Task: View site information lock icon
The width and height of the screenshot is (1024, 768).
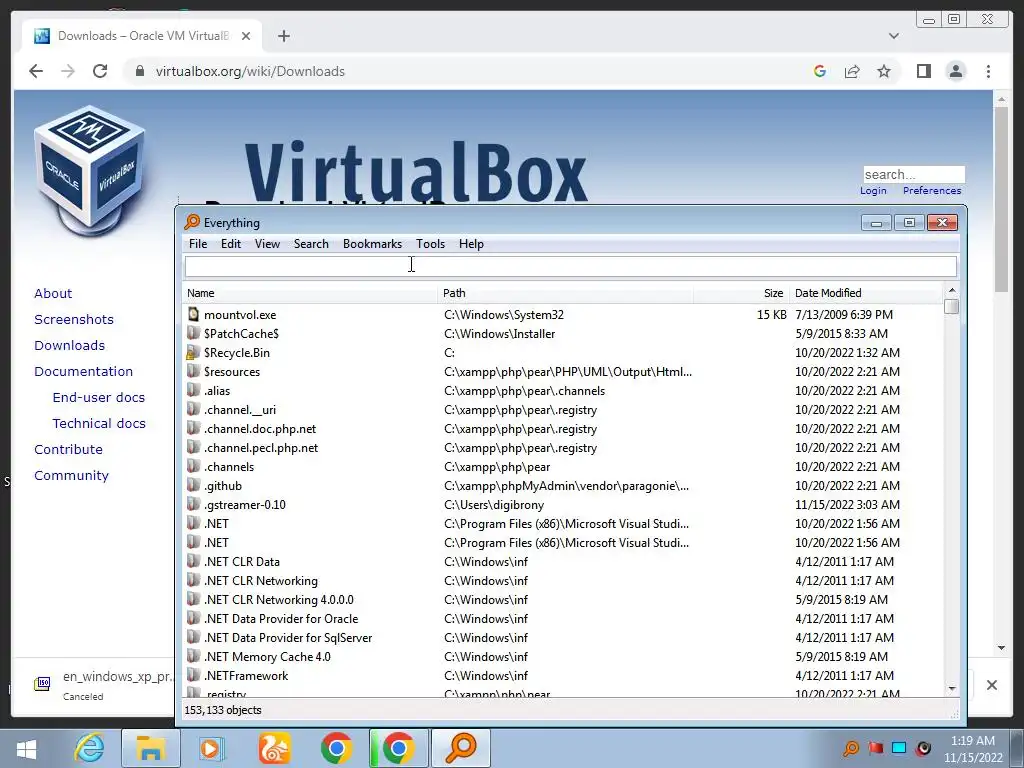Action: (x=139, y=71)
